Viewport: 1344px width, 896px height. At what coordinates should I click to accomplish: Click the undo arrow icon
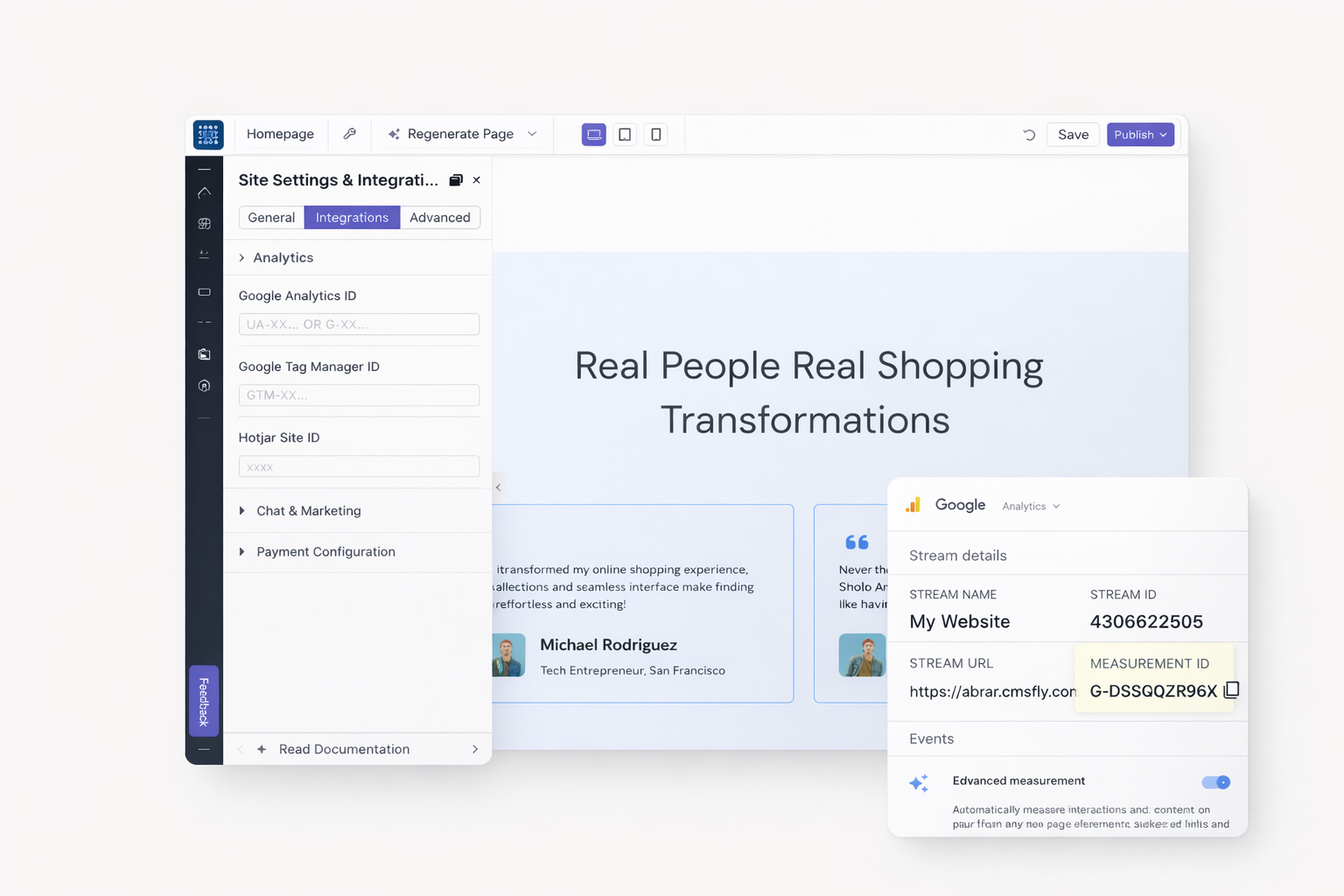pyautogui.click(x=1029, y=135)
